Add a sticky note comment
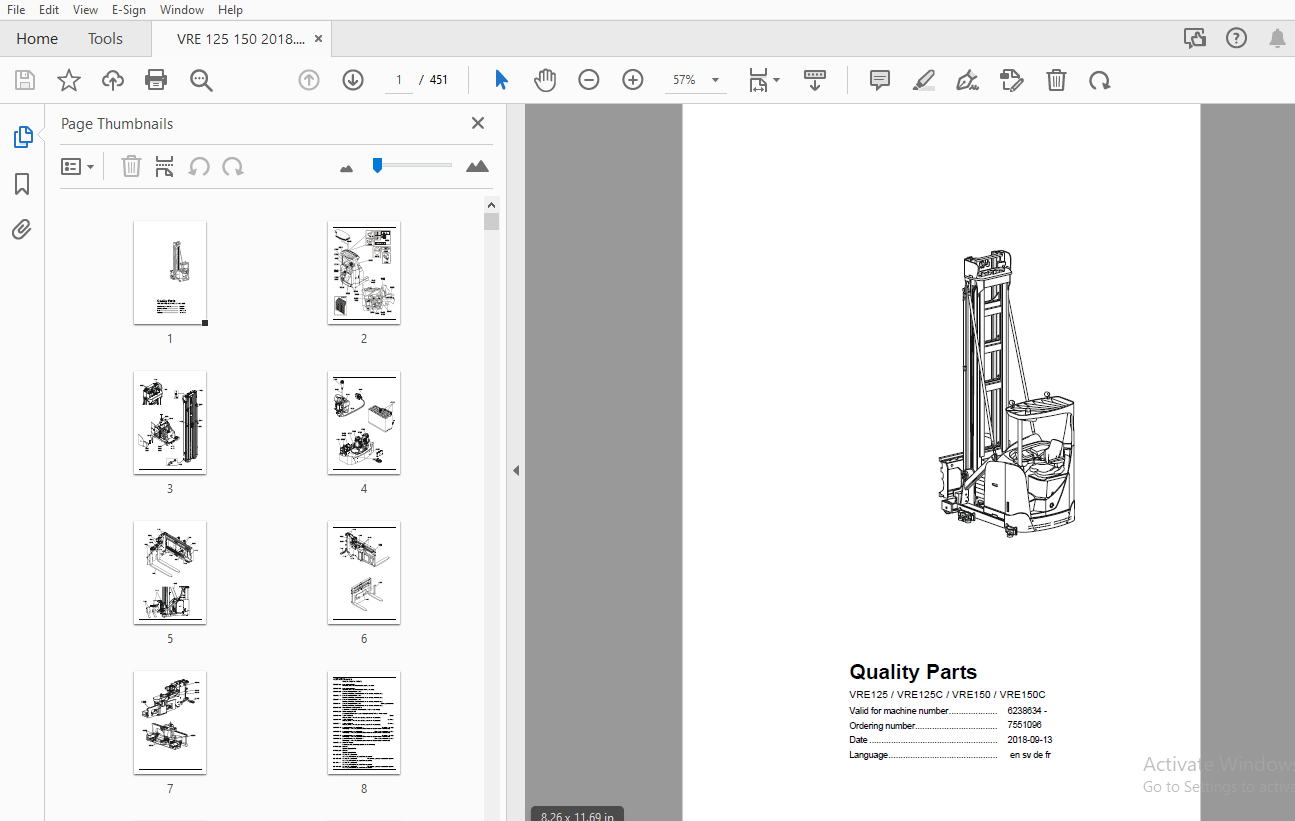The image size is (1295, 821). [880, 80]
